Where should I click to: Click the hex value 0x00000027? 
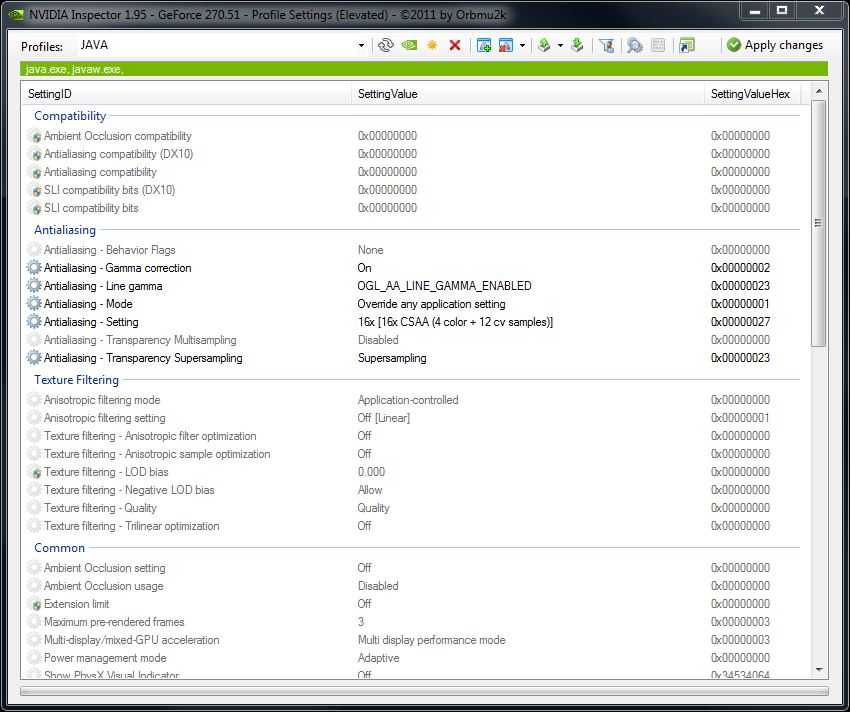coord(740,322)
